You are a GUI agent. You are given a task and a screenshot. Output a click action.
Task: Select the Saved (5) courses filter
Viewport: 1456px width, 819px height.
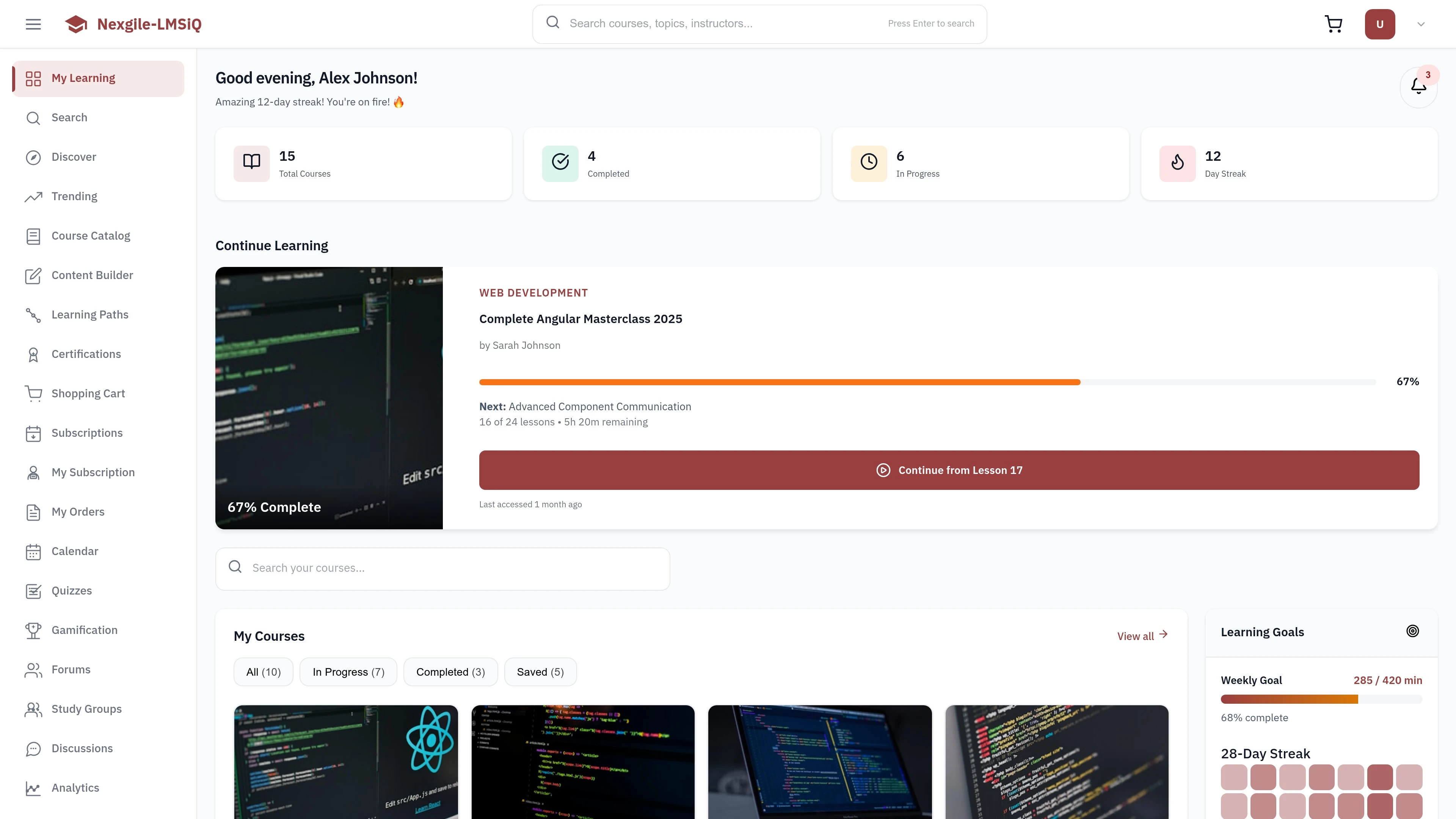[x=540, y=672]
